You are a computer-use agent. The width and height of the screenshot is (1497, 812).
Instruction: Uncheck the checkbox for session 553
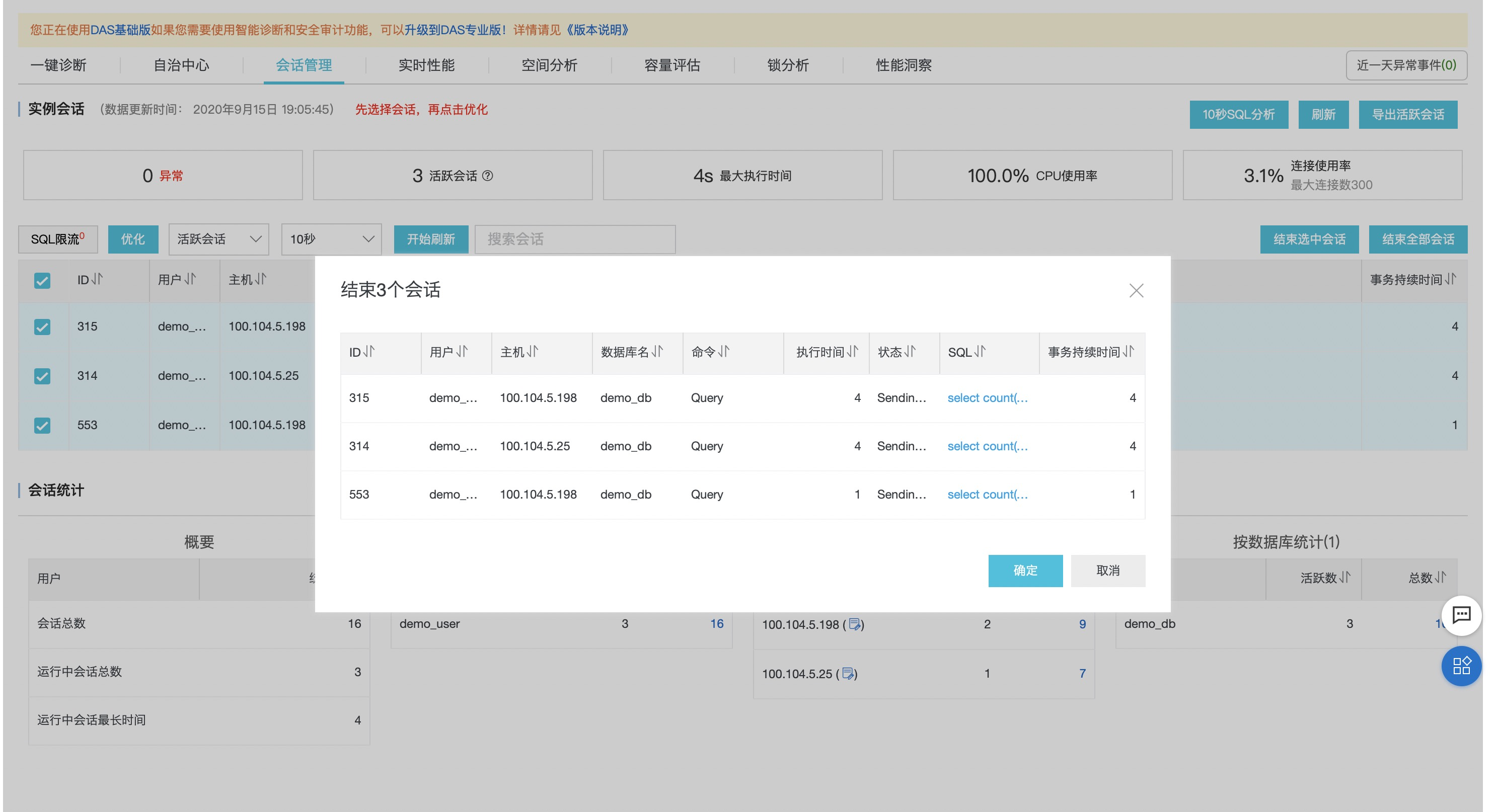pyautogui.click(x=42, y=426)
